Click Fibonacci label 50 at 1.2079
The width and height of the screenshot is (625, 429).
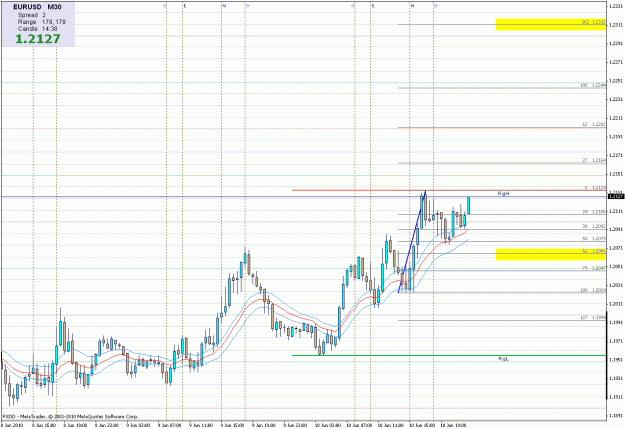tap(594, 238)
